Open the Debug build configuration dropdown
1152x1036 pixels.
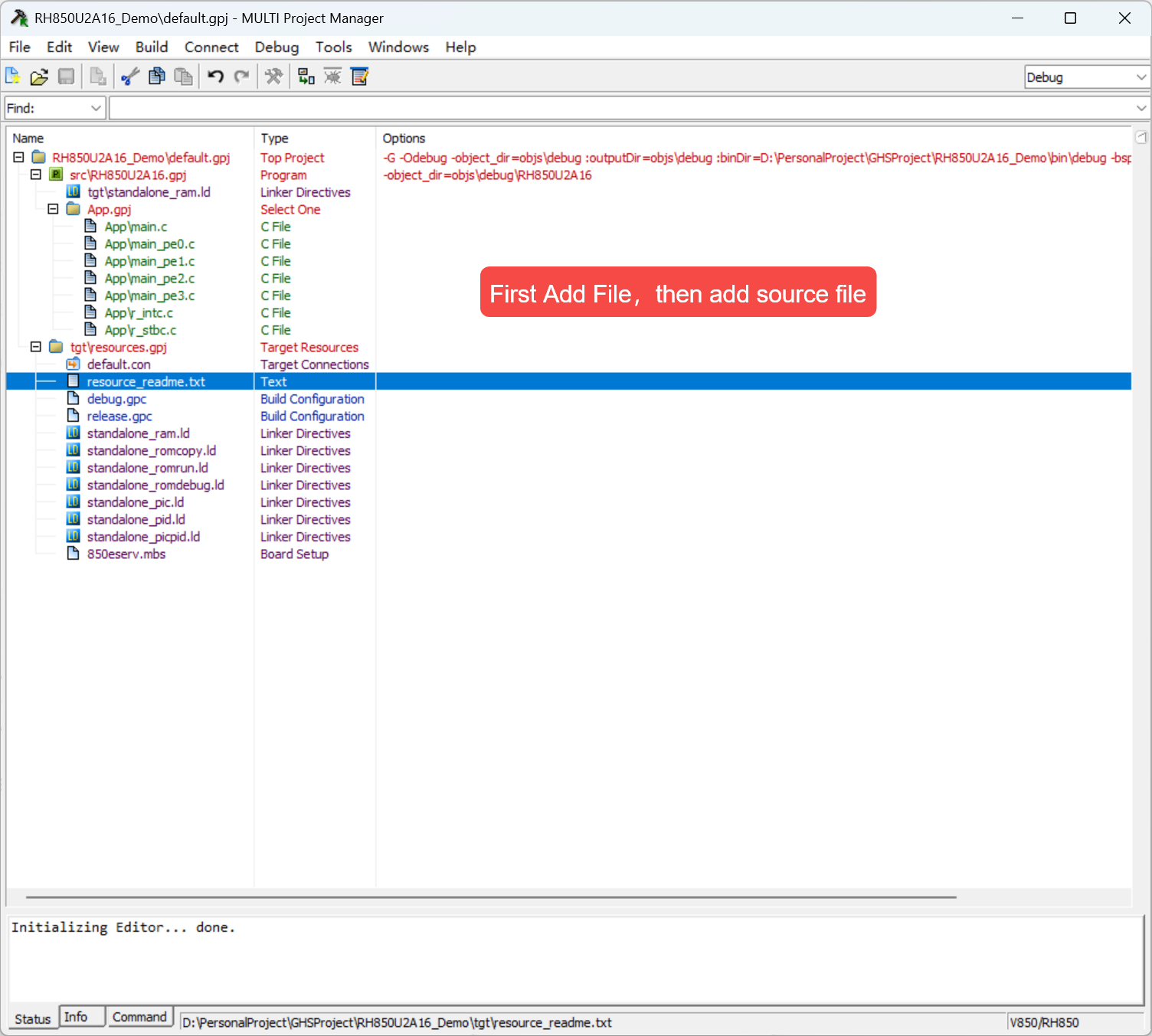pyautogui.click(x=1141, y=77)
